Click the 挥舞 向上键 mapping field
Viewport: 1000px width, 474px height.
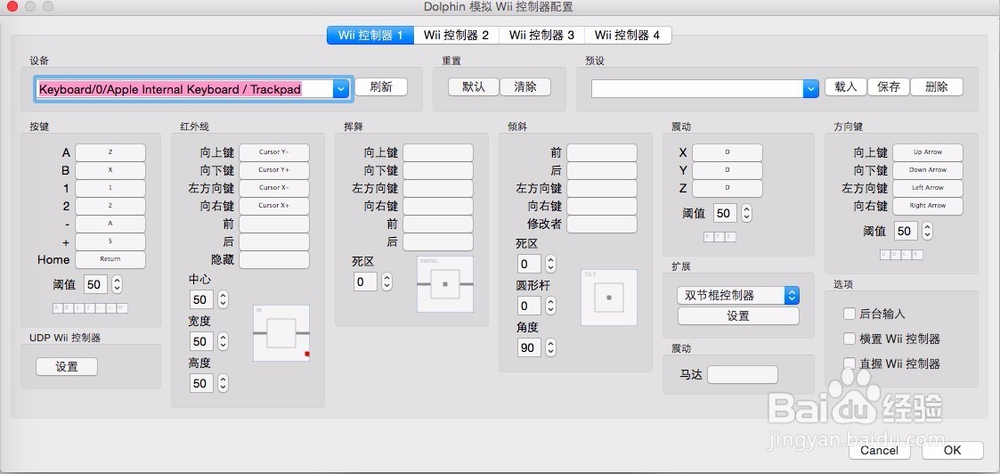tap(438, 152)
